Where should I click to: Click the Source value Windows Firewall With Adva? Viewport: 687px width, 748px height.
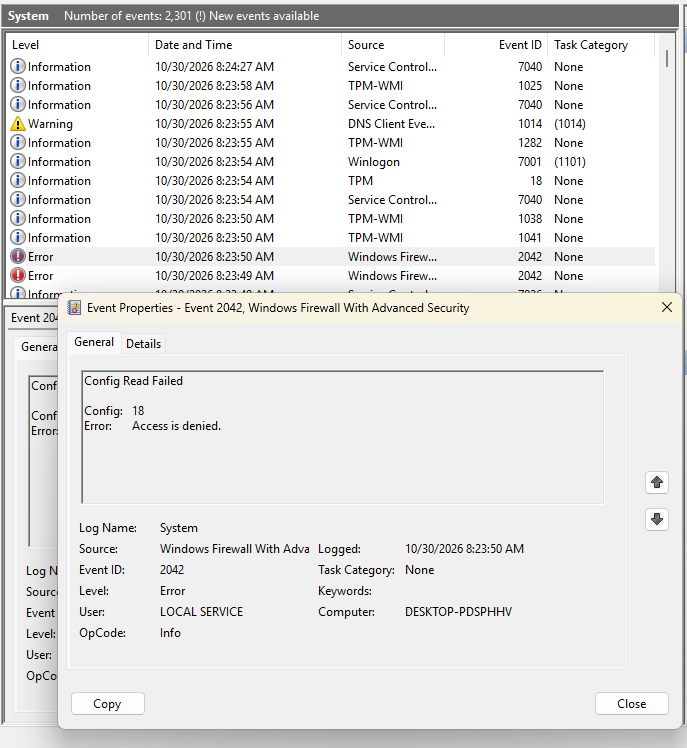point(234,549)
